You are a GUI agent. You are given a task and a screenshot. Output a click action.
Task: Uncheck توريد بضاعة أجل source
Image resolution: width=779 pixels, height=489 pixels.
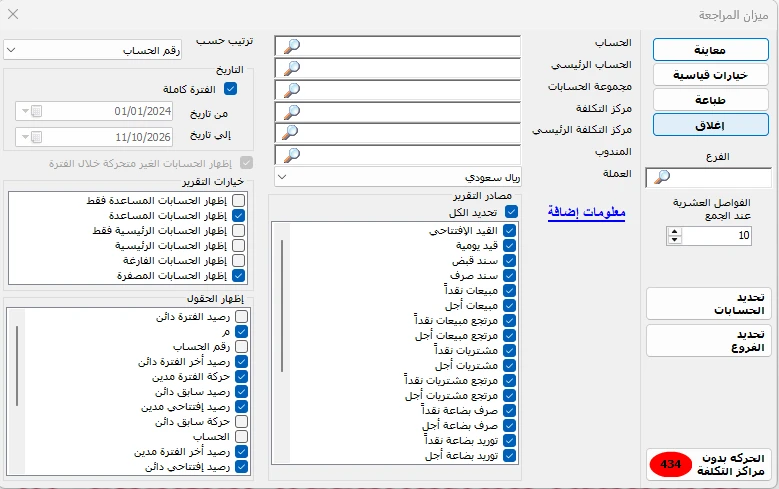click(x=509, y=455)
